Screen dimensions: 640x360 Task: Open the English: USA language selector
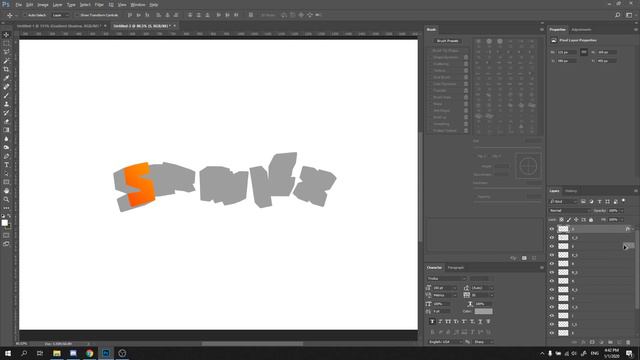pos(445,342)
